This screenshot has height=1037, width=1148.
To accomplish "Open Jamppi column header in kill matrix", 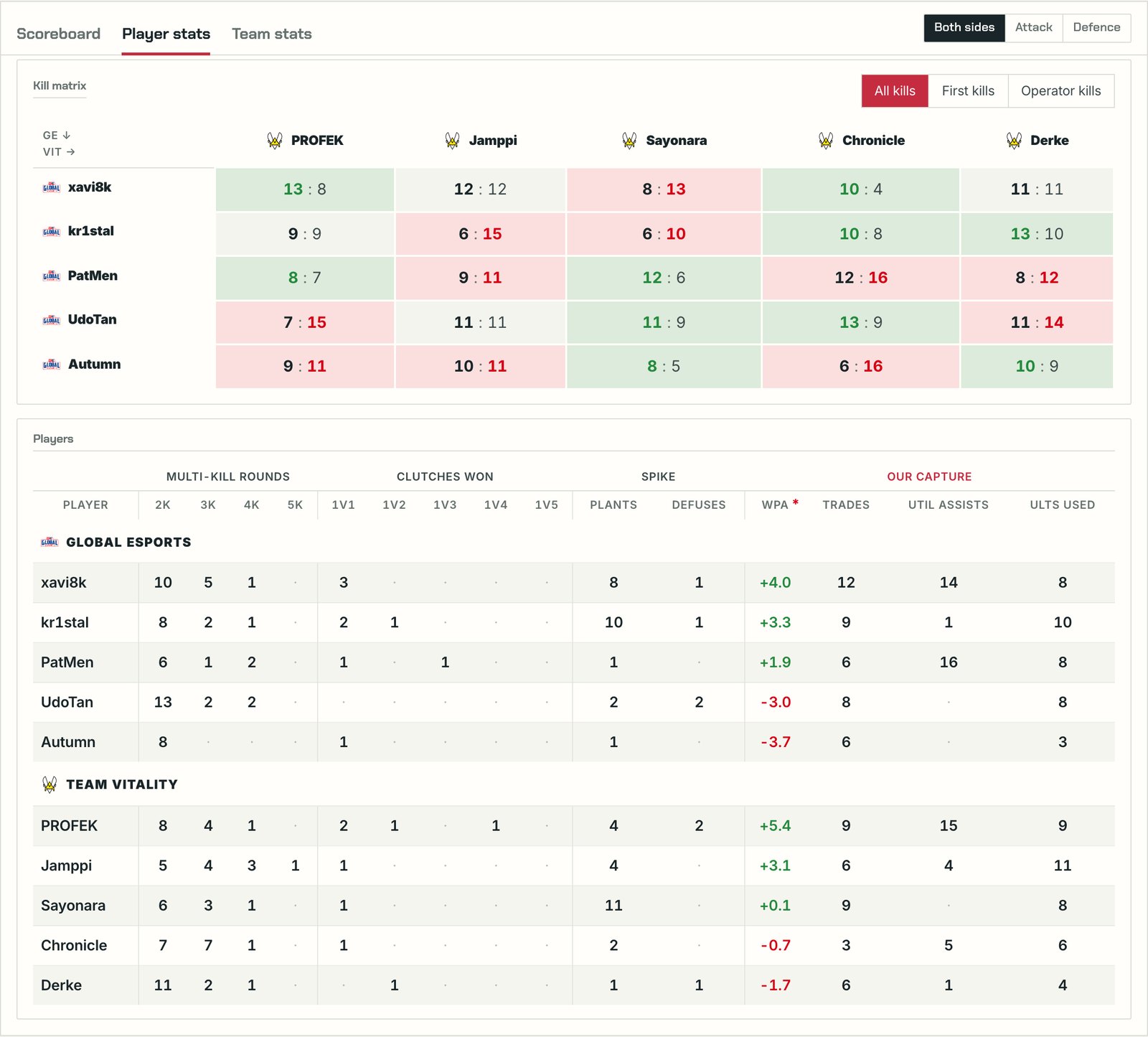I will point(493,141).
